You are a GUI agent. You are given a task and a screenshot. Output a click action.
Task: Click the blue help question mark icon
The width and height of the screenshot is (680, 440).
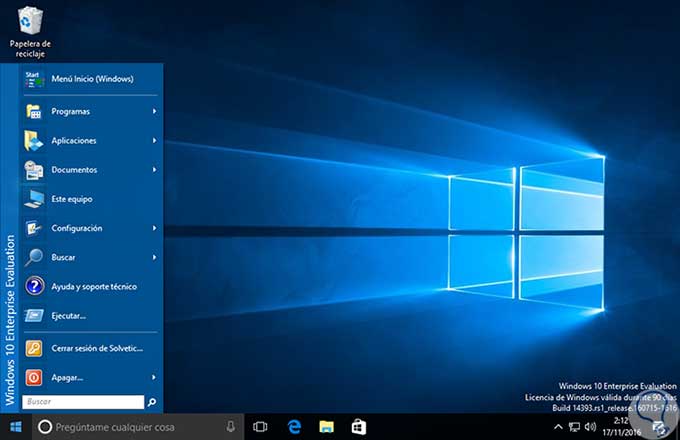(34, 286)
